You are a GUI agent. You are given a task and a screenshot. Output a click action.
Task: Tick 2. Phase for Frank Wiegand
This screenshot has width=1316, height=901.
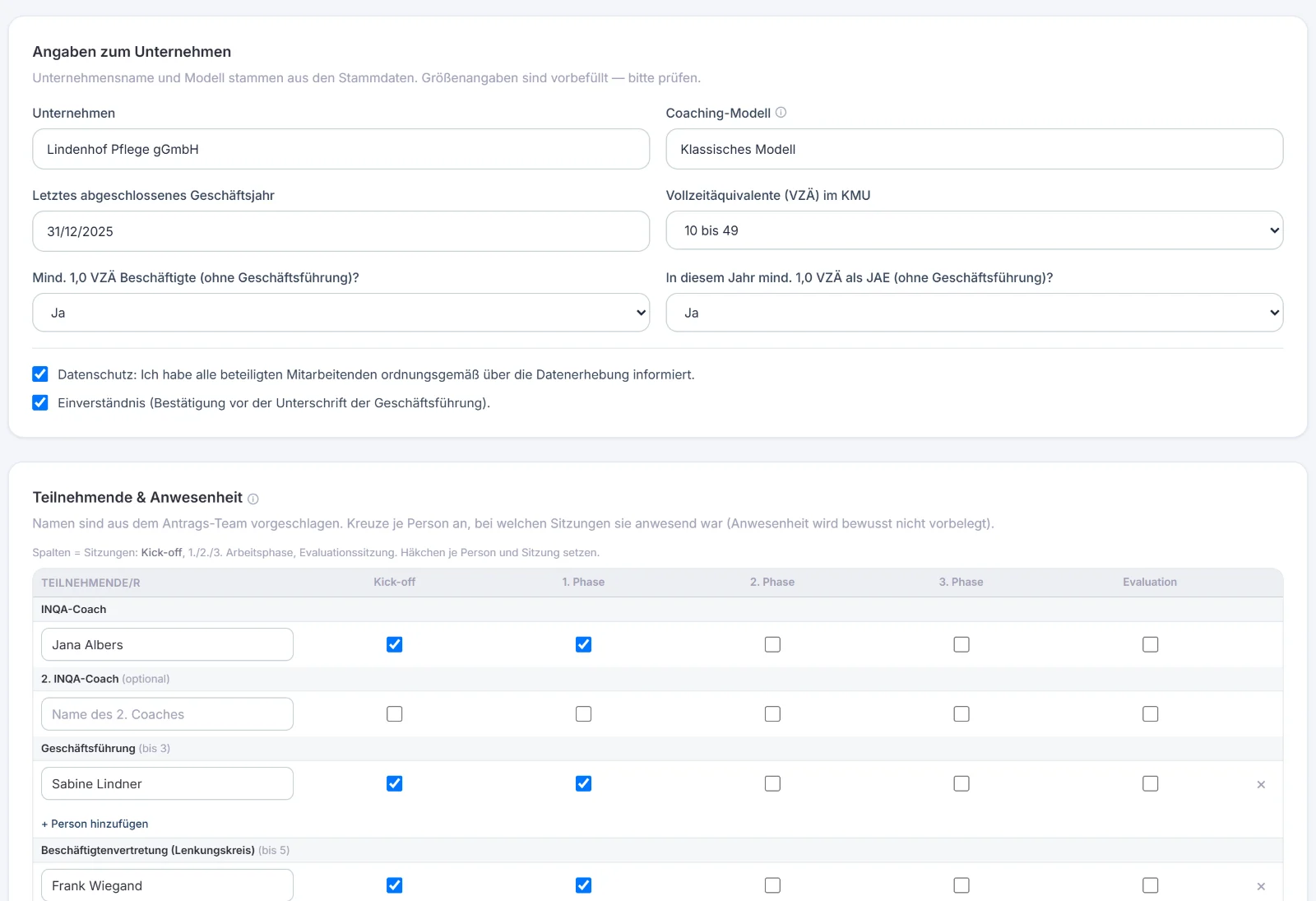pos(772,885)
